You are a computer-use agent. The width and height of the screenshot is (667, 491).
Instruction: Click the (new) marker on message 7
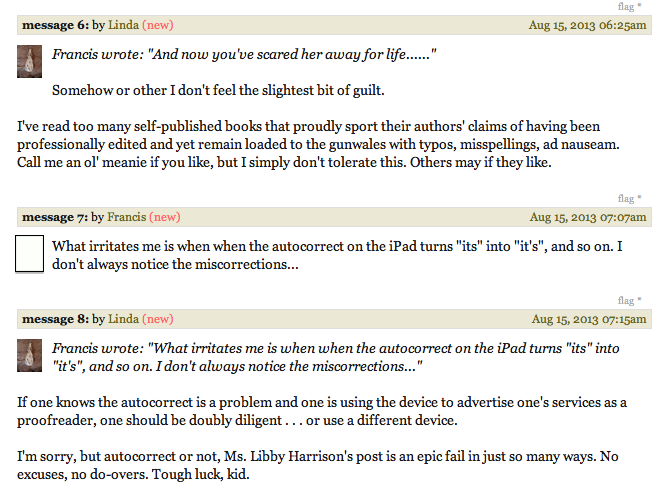coord(165,217)
